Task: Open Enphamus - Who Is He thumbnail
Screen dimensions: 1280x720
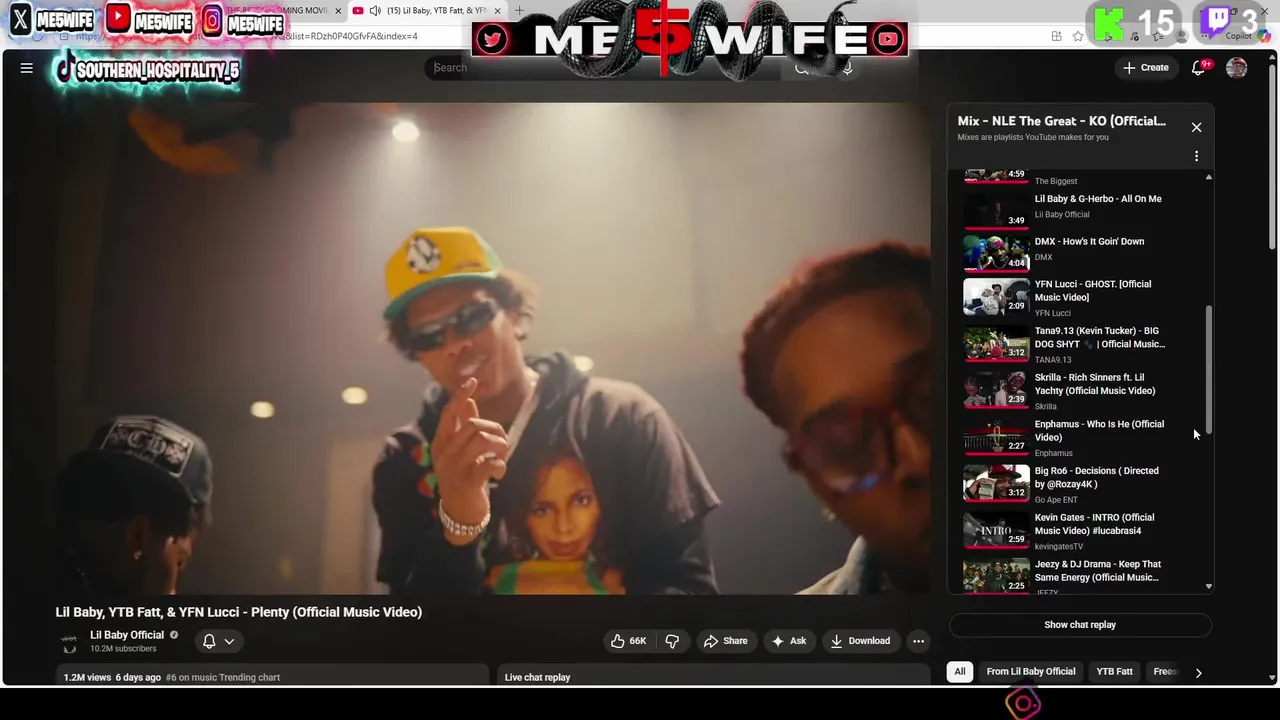Action: tap(996, 438)
